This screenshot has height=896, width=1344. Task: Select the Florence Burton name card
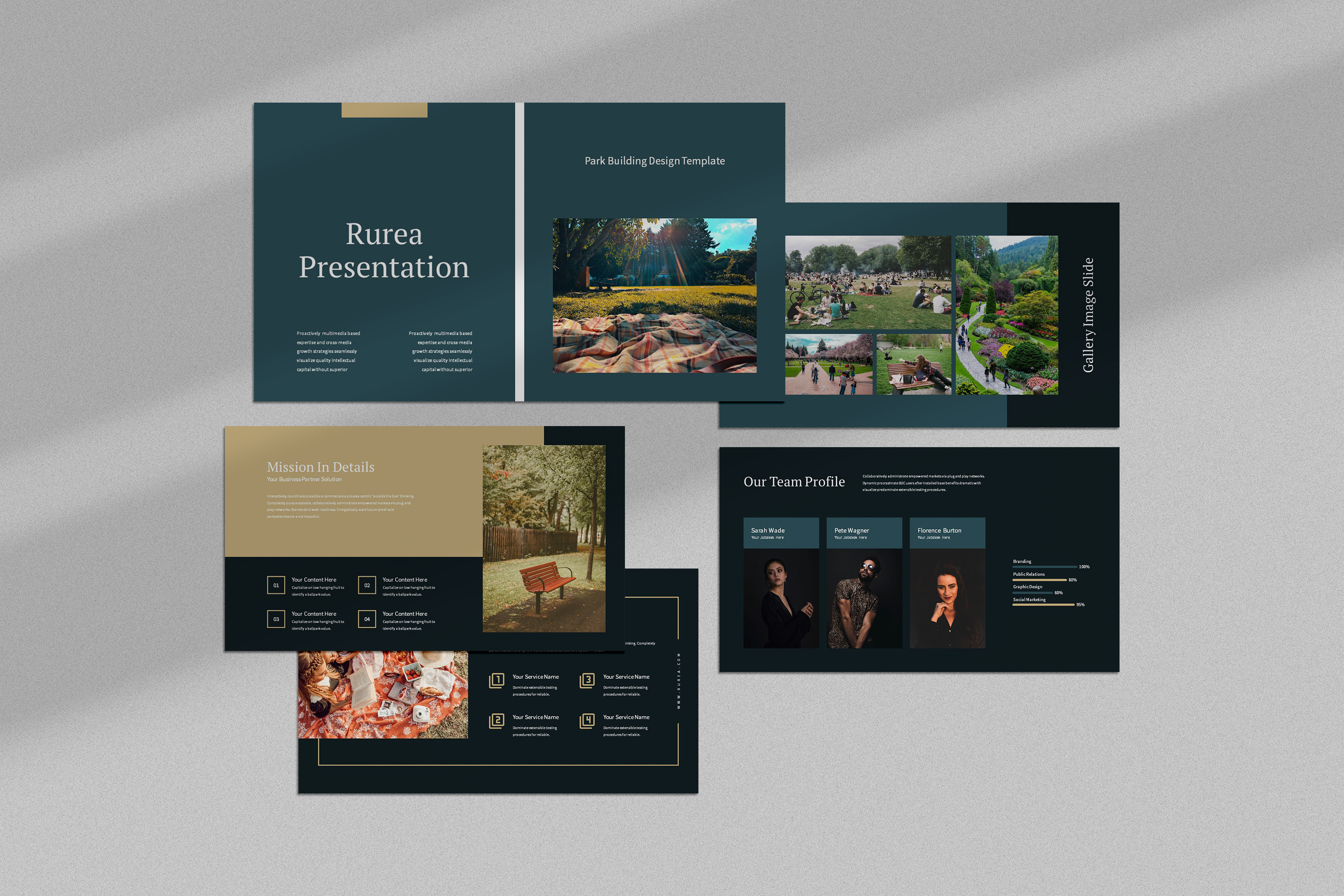coord(947,533)
